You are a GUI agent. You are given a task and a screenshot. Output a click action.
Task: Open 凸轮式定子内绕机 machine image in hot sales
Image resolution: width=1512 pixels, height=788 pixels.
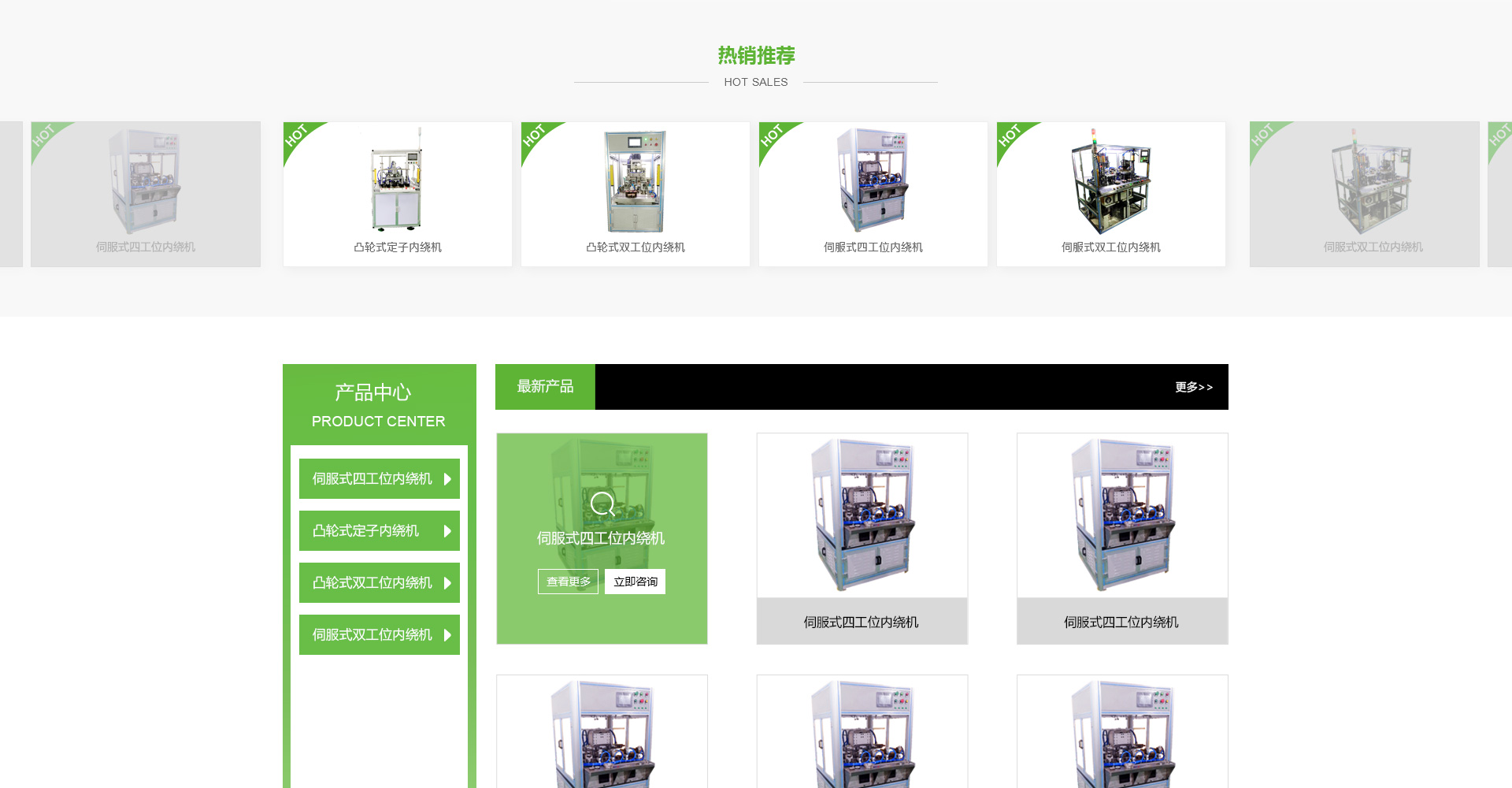pos(398,181)
